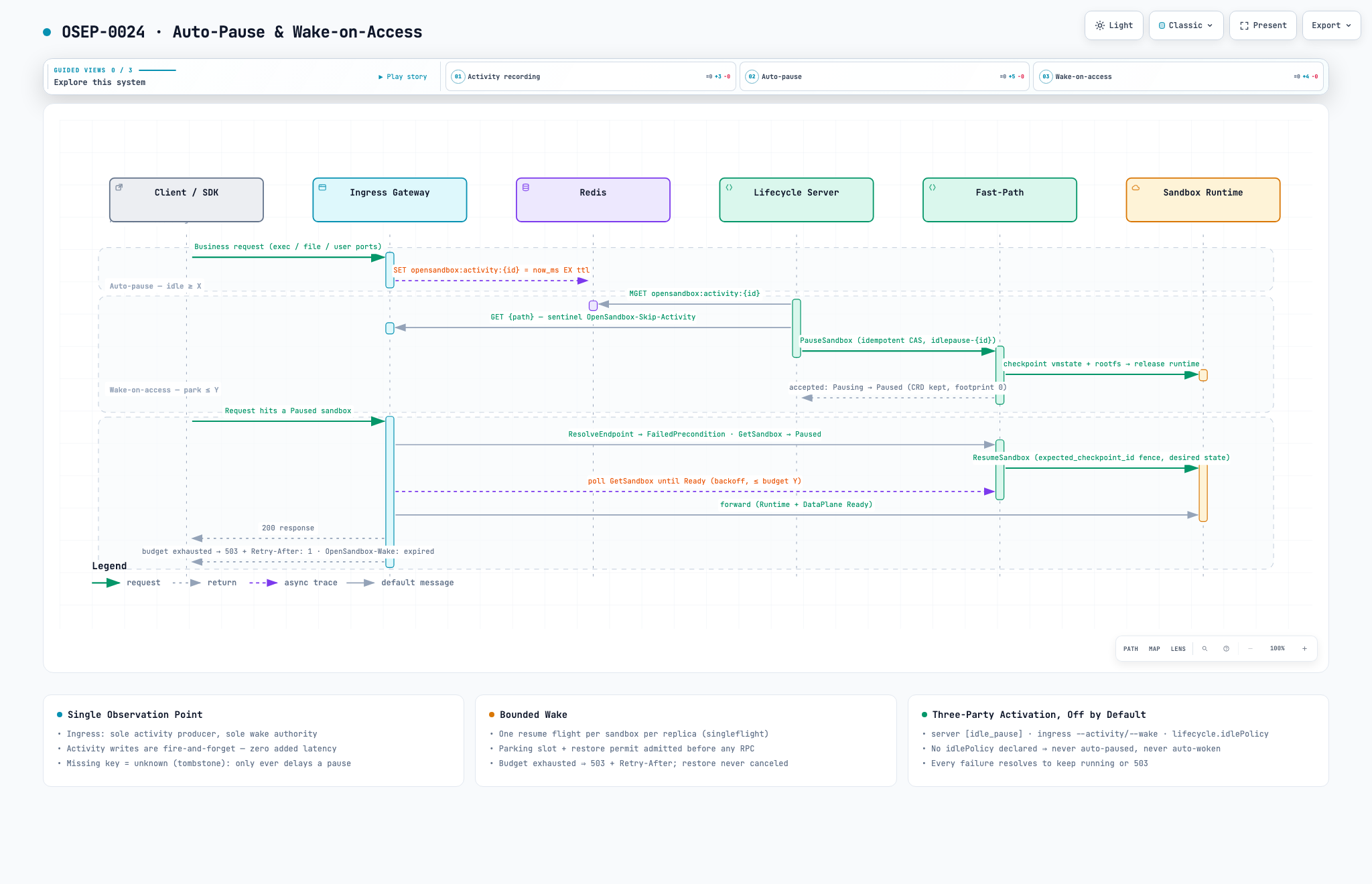Click the 'Request hits a Paused sandbox' label
This screenshot has width=1372, height=884.
[x=288, y=411]
